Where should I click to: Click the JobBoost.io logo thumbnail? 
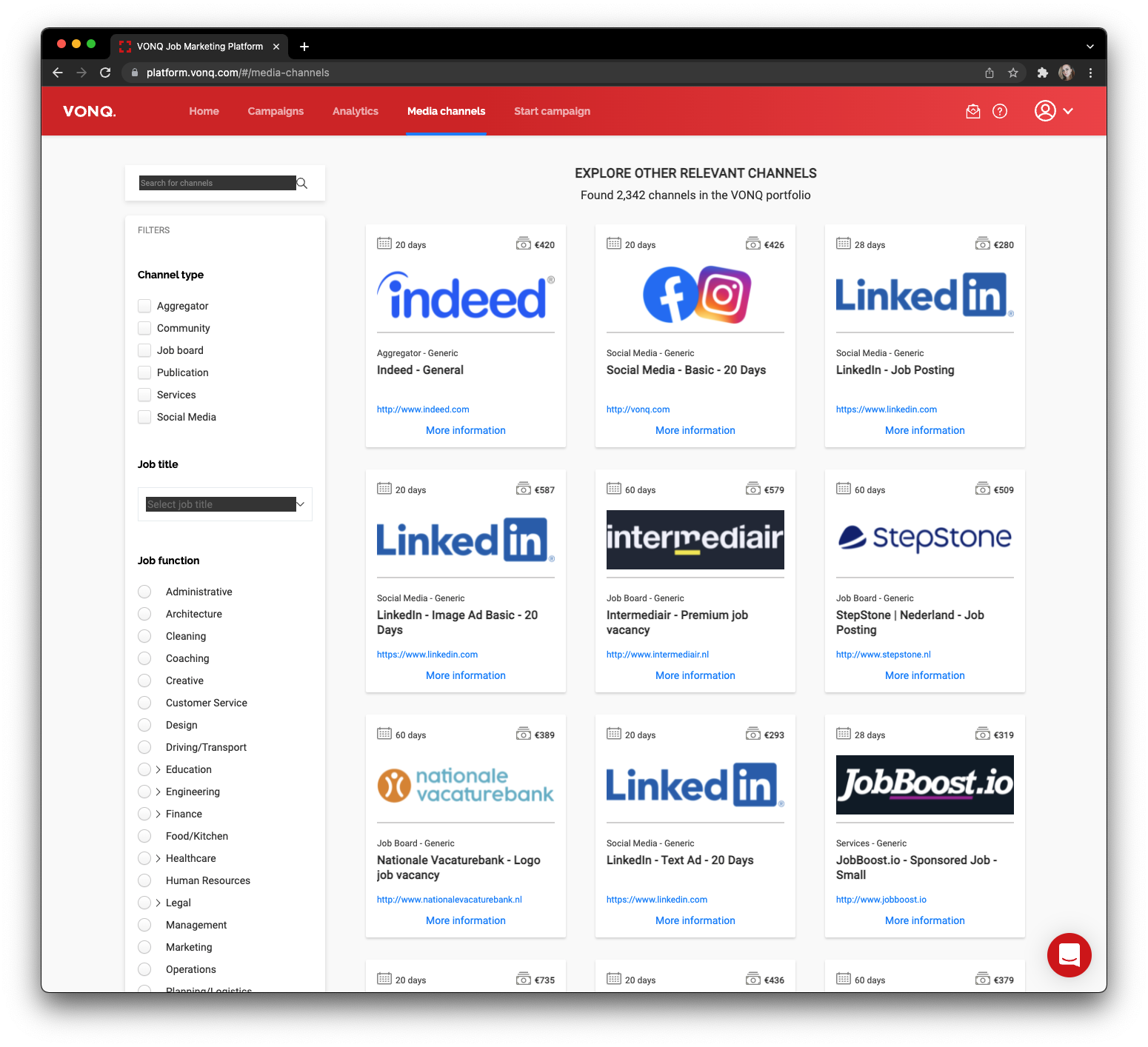click(x=925, y=785)
